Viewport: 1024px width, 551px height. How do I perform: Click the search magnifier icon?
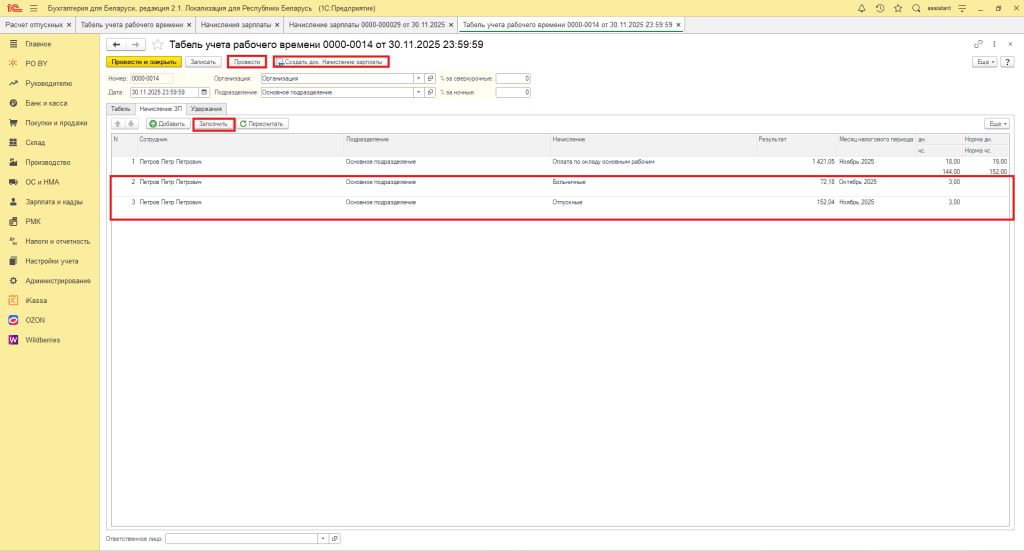915,8
